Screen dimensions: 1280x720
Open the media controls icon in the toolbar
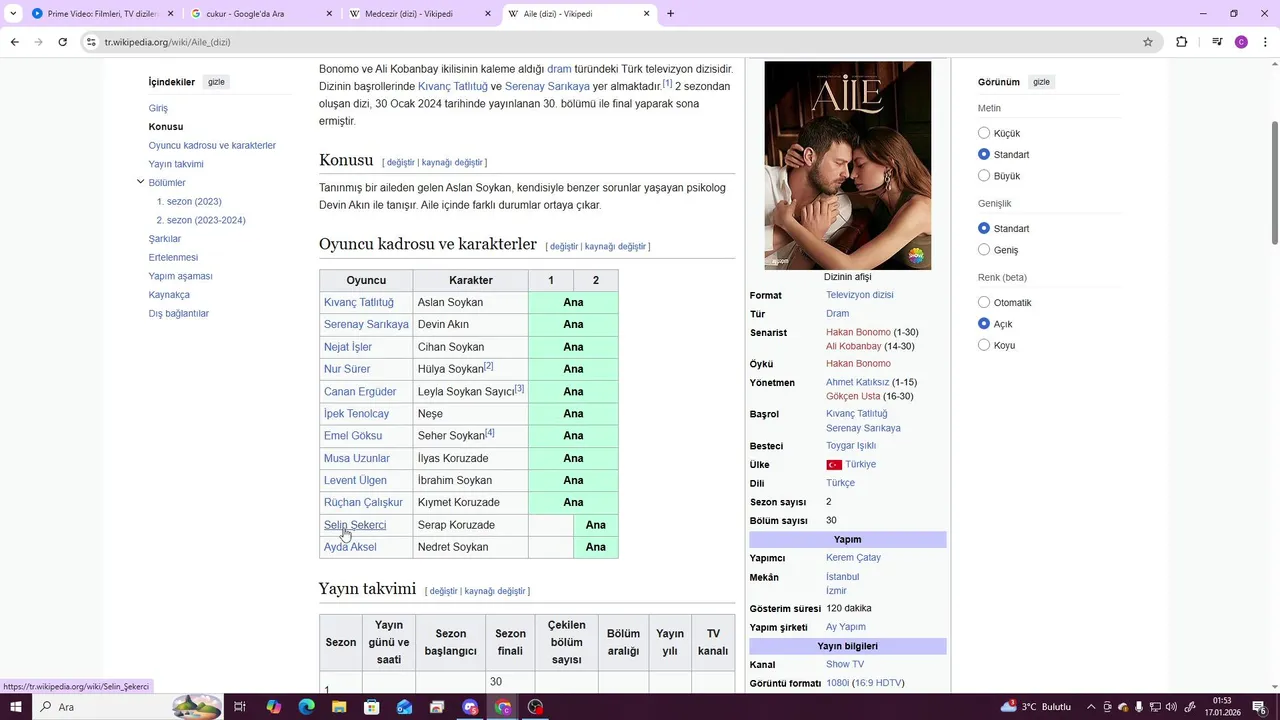click(1217, 42)
